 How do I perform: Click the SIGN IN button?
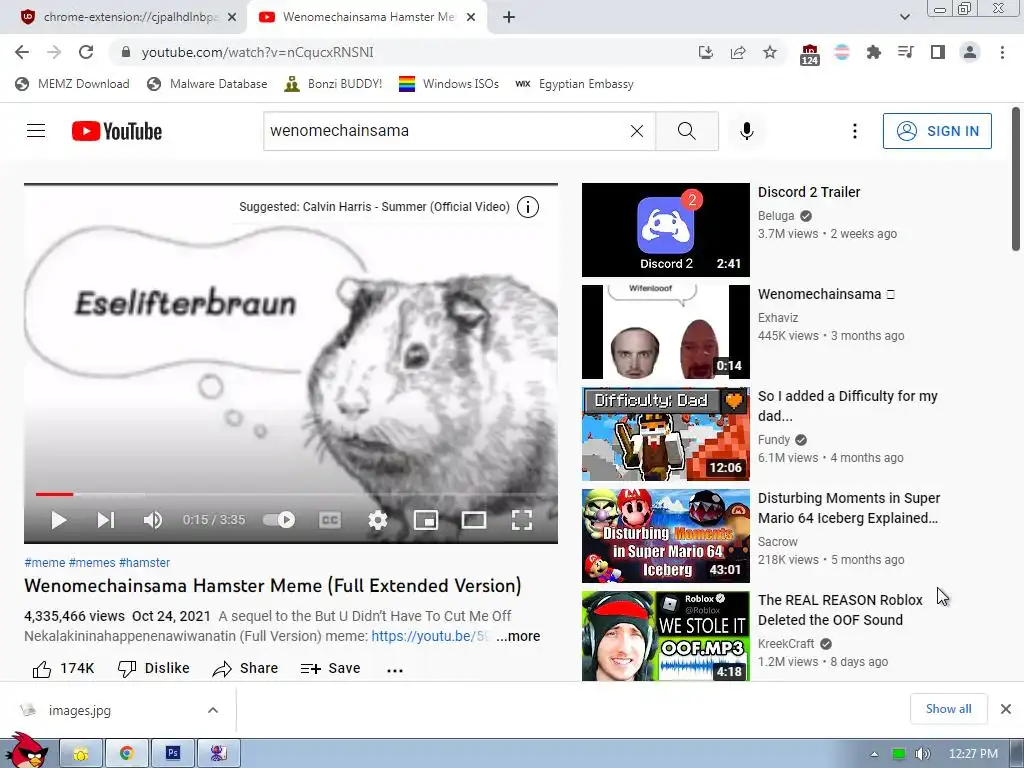point(937,131)
